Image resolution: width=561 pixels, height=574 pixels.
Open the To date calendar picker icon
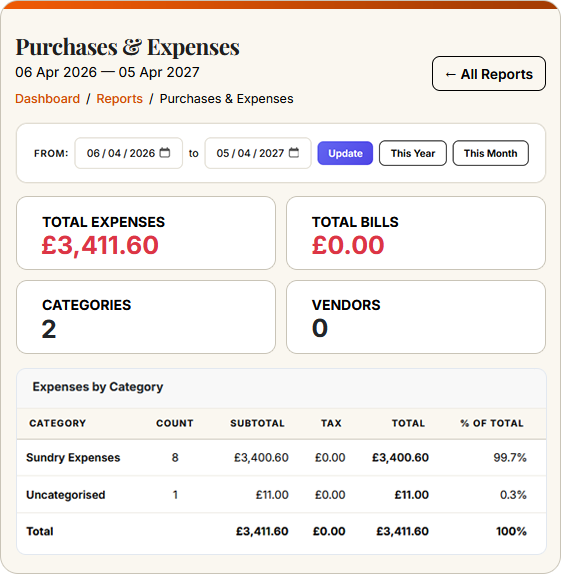click(294, 153)
